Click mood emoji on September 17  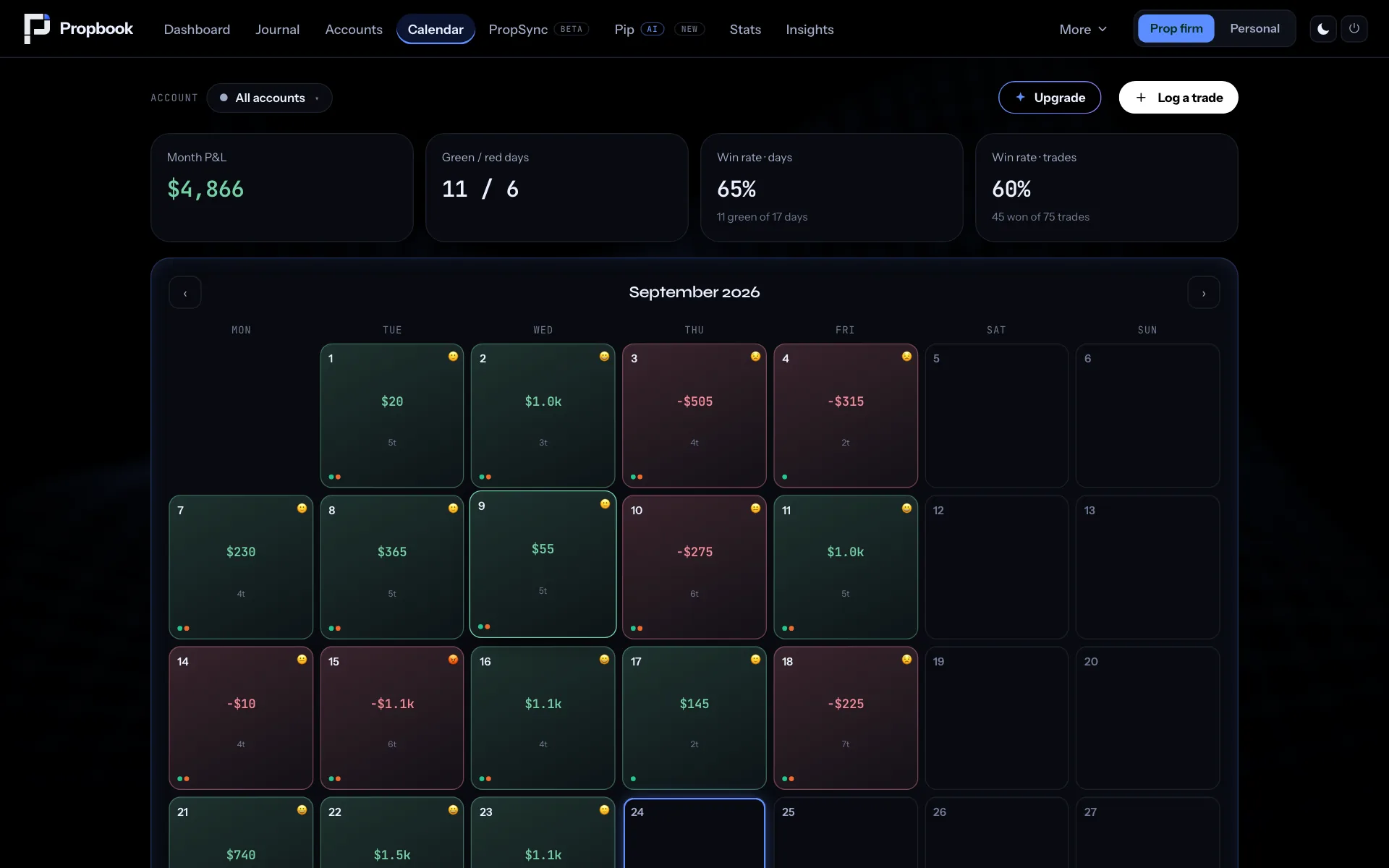tap(755, 660)
